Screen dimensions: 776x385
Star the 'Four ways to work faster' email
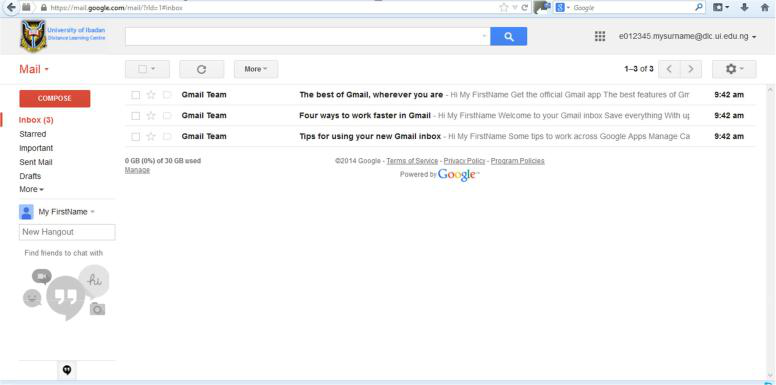tap(151, 116)
